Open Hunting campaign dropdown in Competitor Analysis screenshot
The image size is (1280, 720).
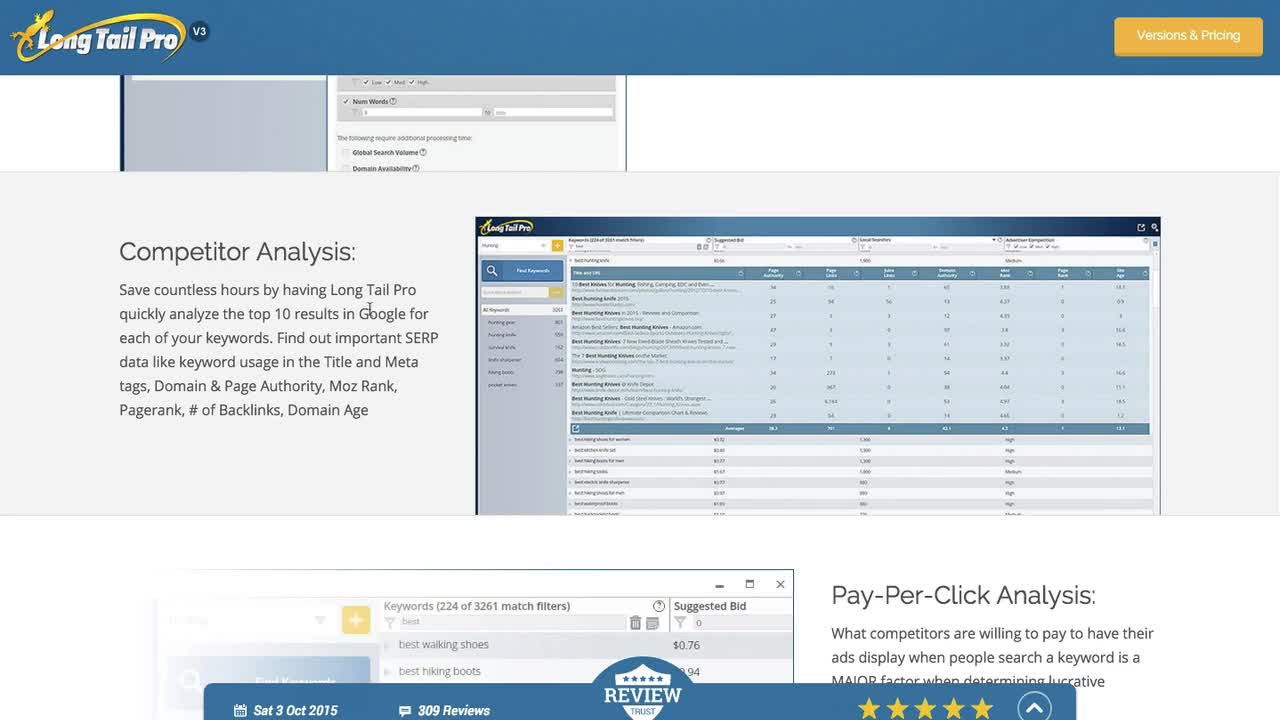click(514, 245)
